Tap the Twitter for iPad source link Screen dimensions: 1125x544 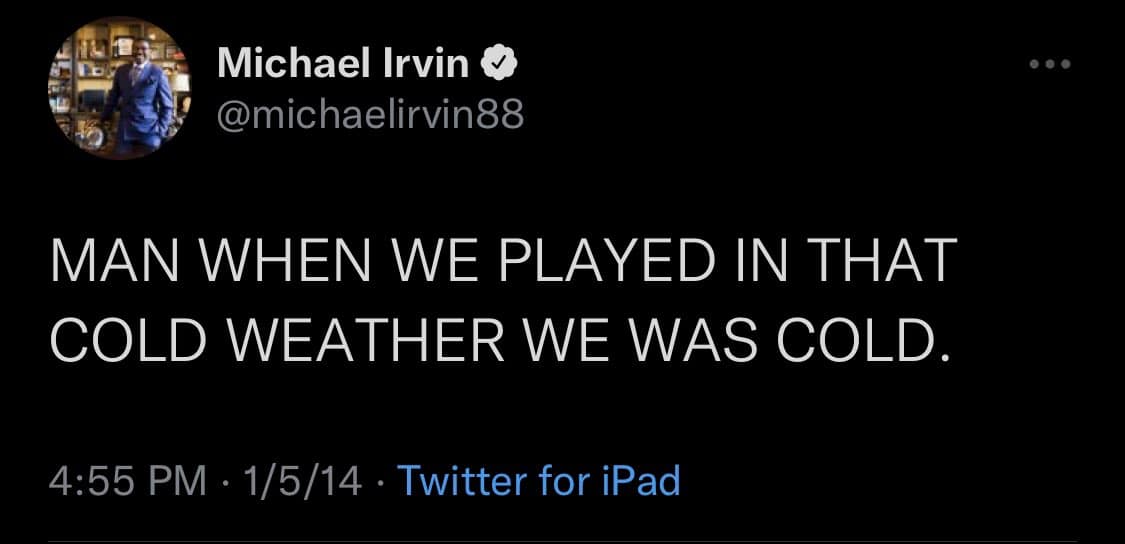click(539, 481)
